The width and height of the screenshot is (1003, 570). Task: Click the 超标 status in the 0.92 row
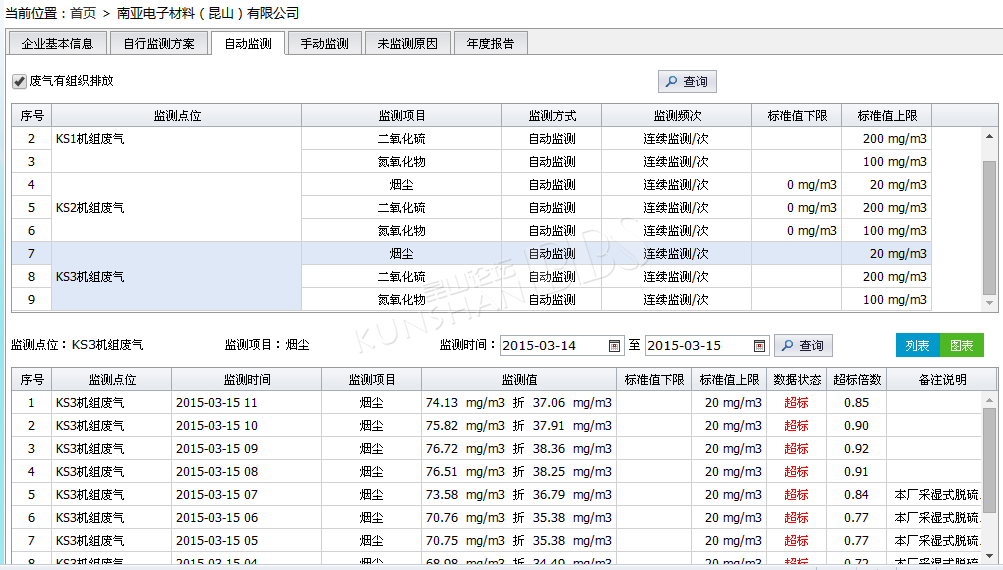point(796,448)
